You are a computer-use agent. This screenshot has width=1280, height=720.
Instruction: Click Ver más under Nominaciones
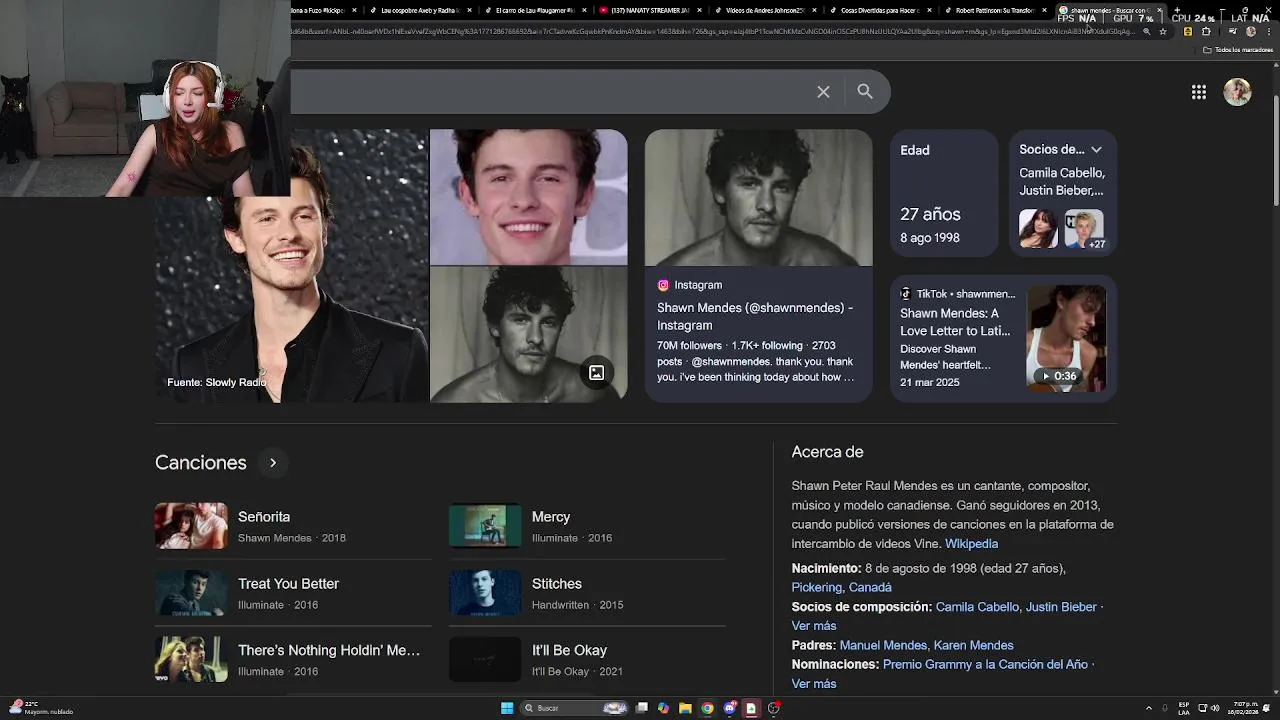point(813,684)
